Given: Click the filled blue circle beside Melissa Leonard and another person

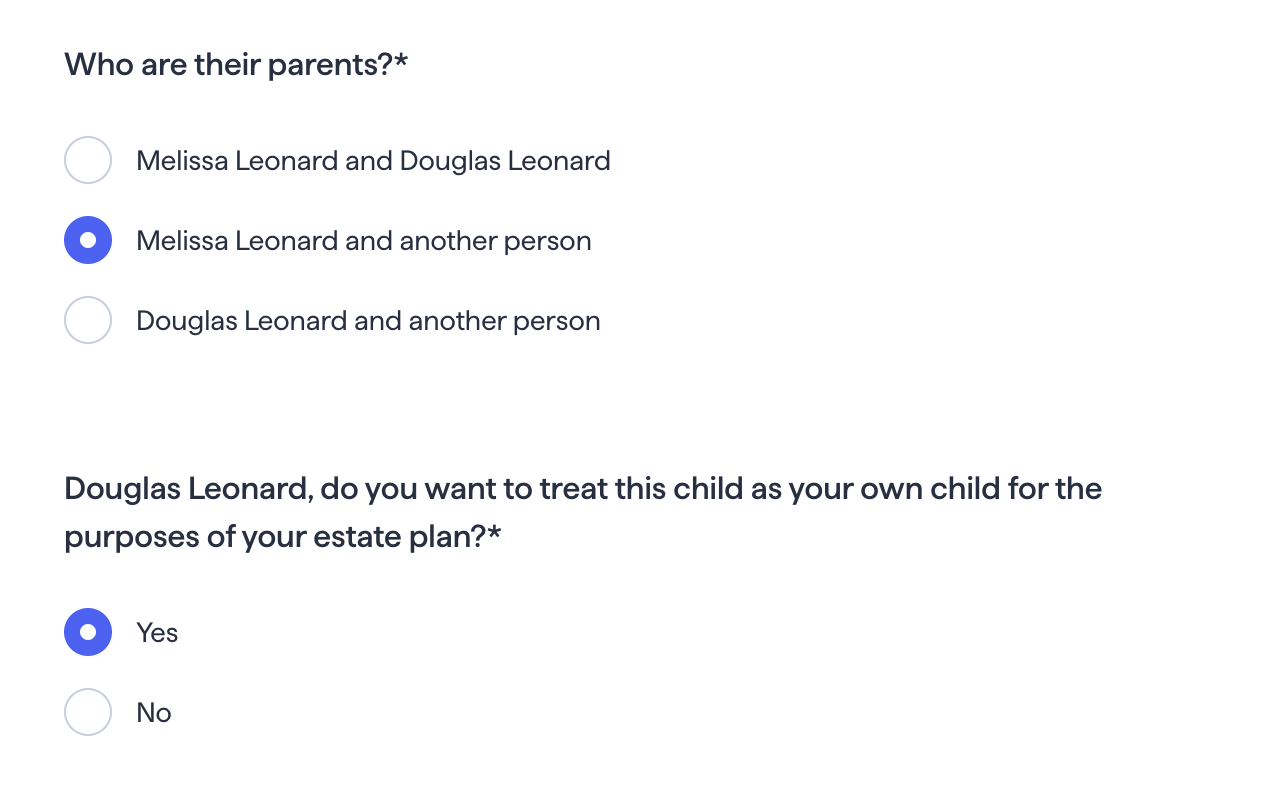Looking at the screenshot, I should pyautogui.click(x=88, y=240).
